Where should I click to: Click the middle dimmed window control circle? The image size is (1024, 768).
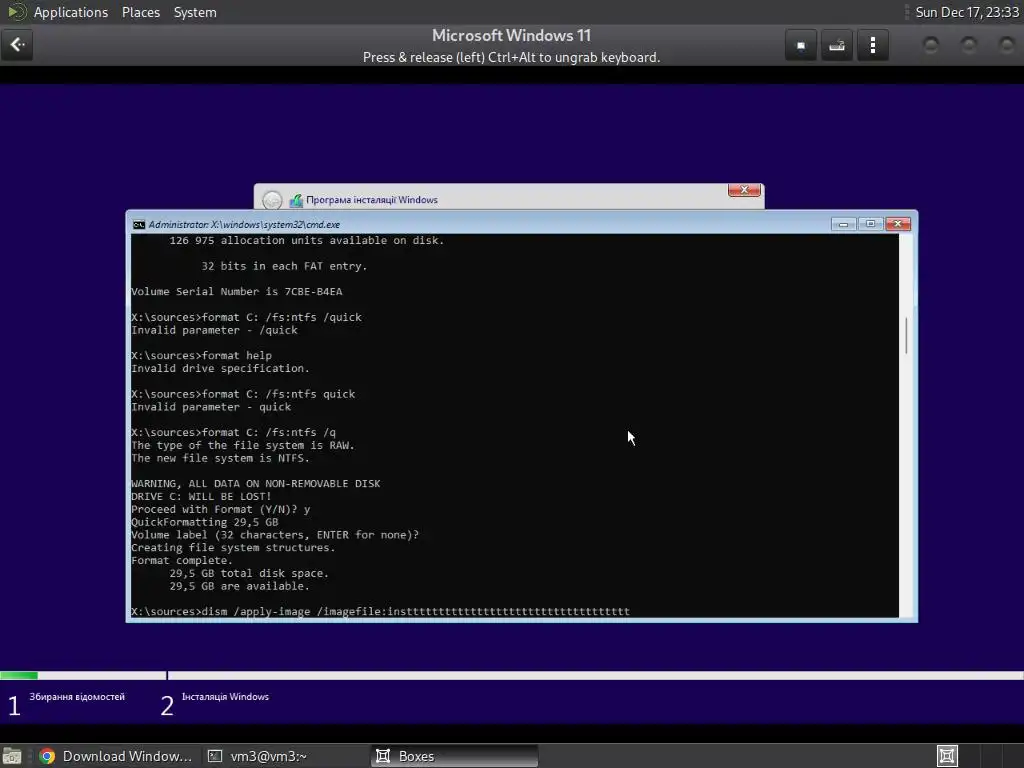968,45
